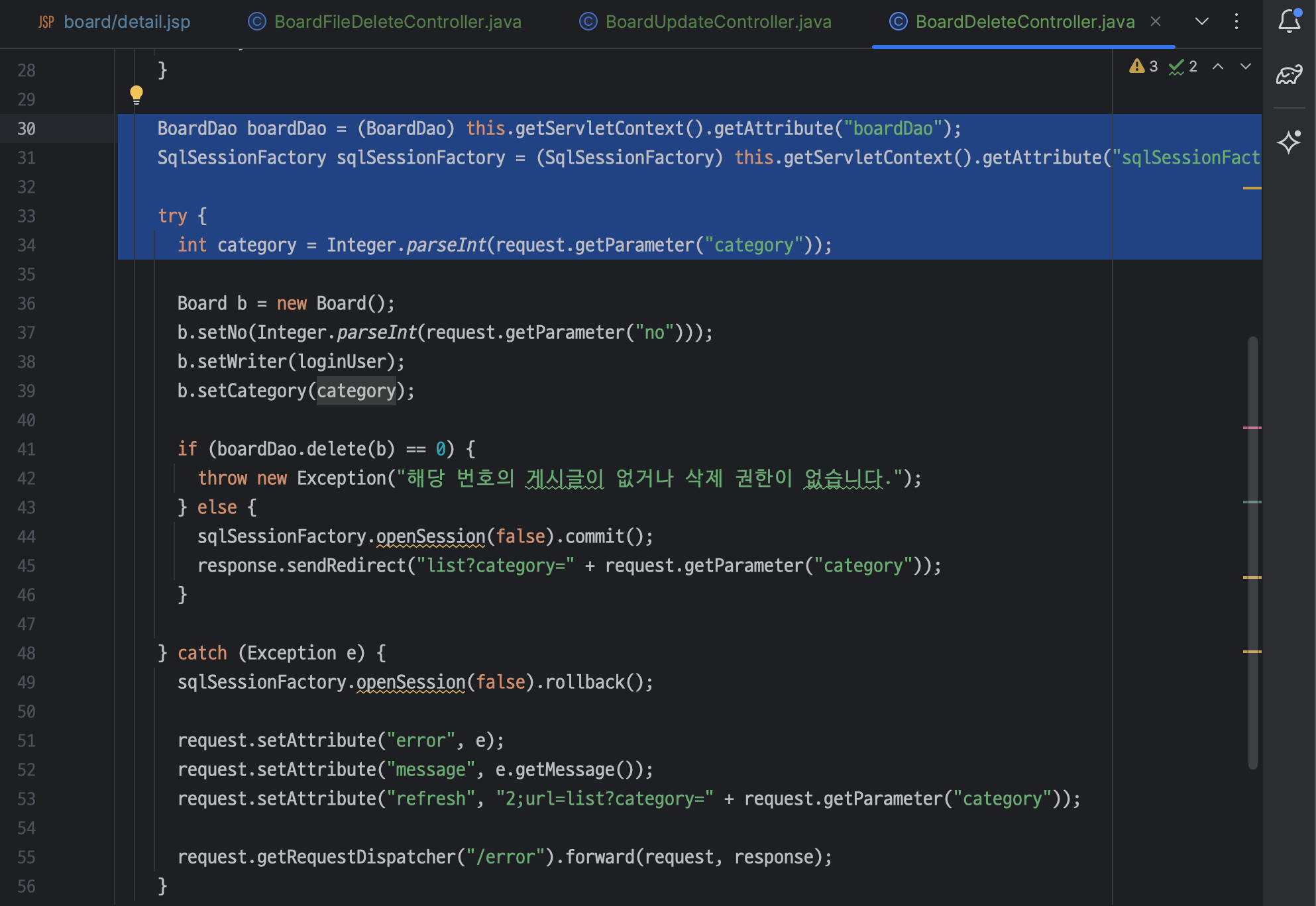Open the editor tabs three-dot menu
Viewport: 1316px width, 906px height.
tap(1236, 21)
